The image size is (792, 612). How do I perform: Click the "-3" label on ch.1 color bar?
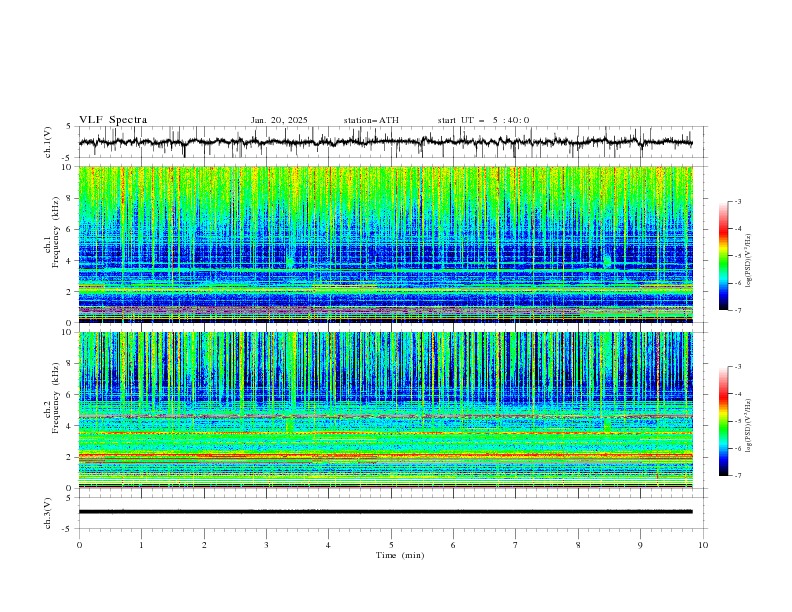point(737,201)
